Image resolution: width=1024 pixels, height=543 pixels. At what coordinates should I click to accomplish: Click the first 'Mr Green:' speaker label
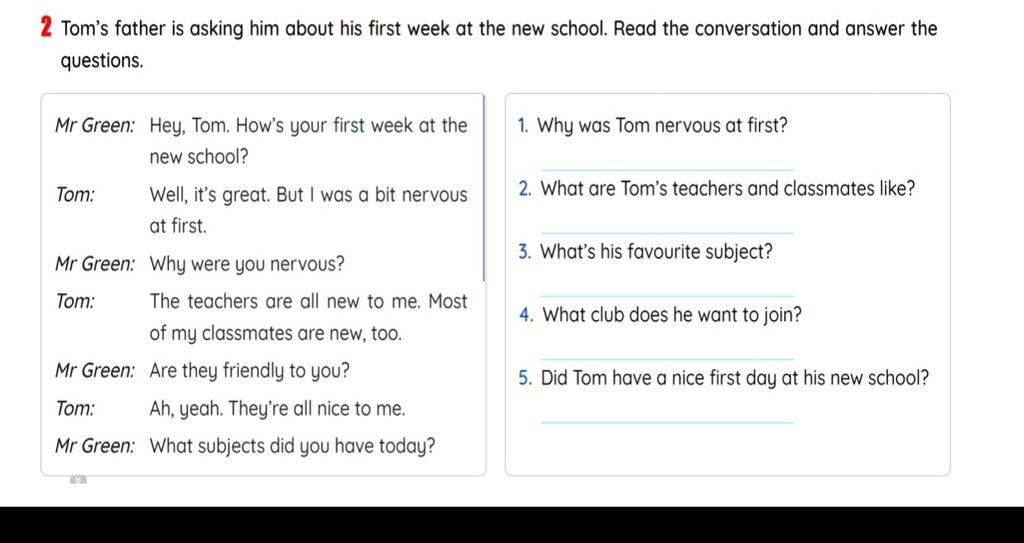(95, 125)
